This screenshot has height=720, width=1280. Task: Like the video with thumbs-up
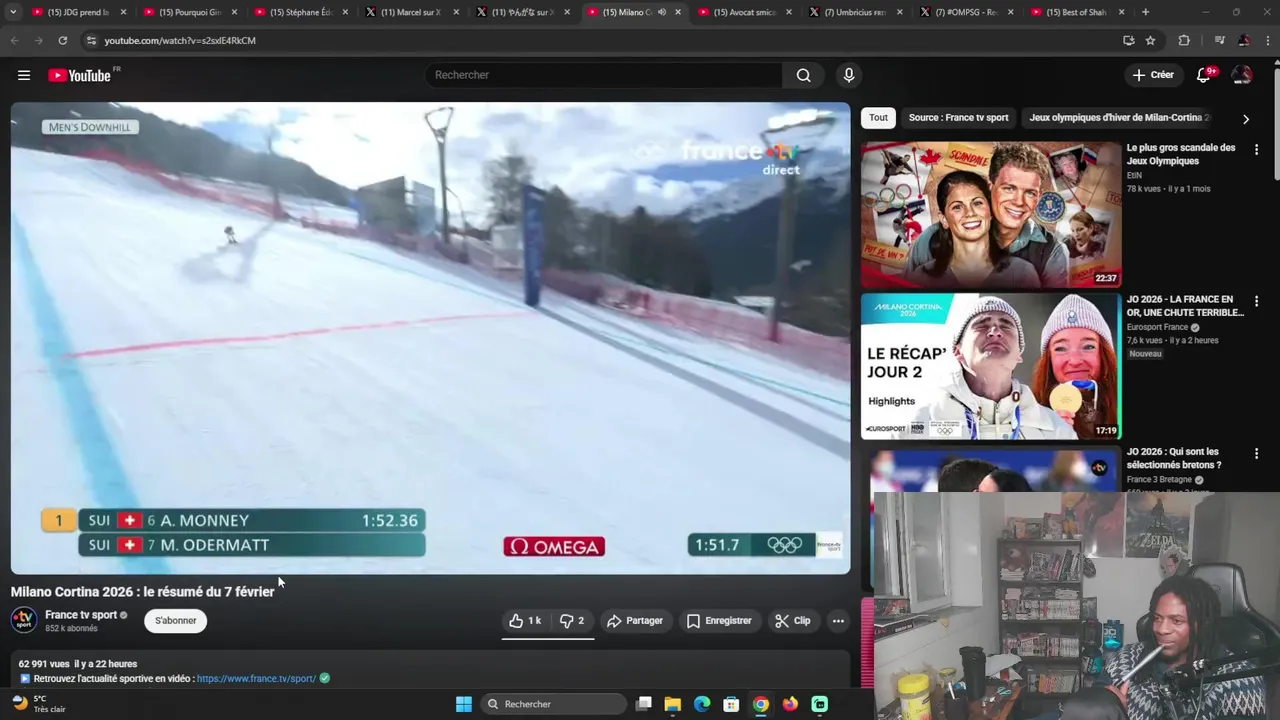pos(525,621)
